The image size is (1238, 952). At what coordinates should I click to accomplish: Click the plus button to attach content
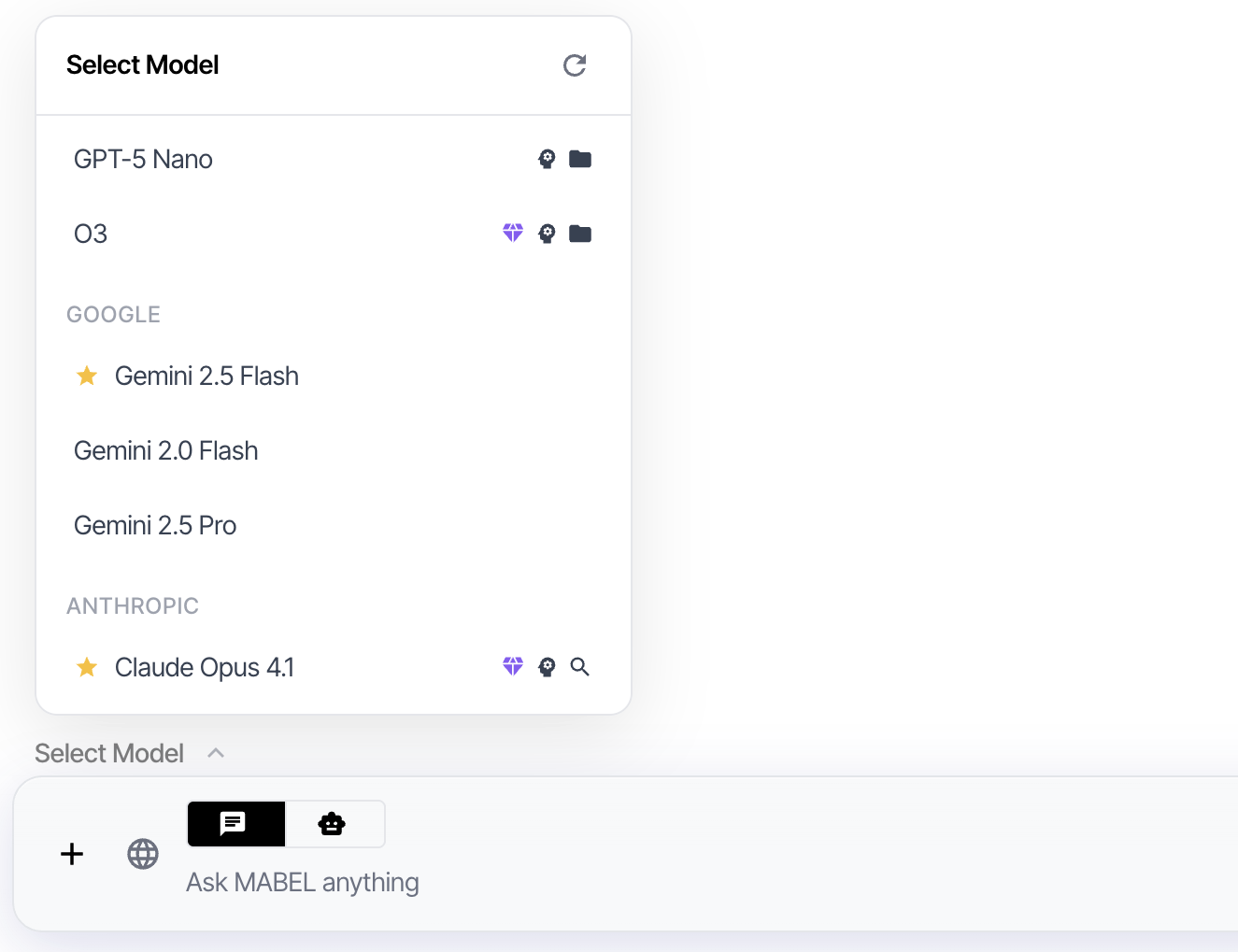pos(71,853)
